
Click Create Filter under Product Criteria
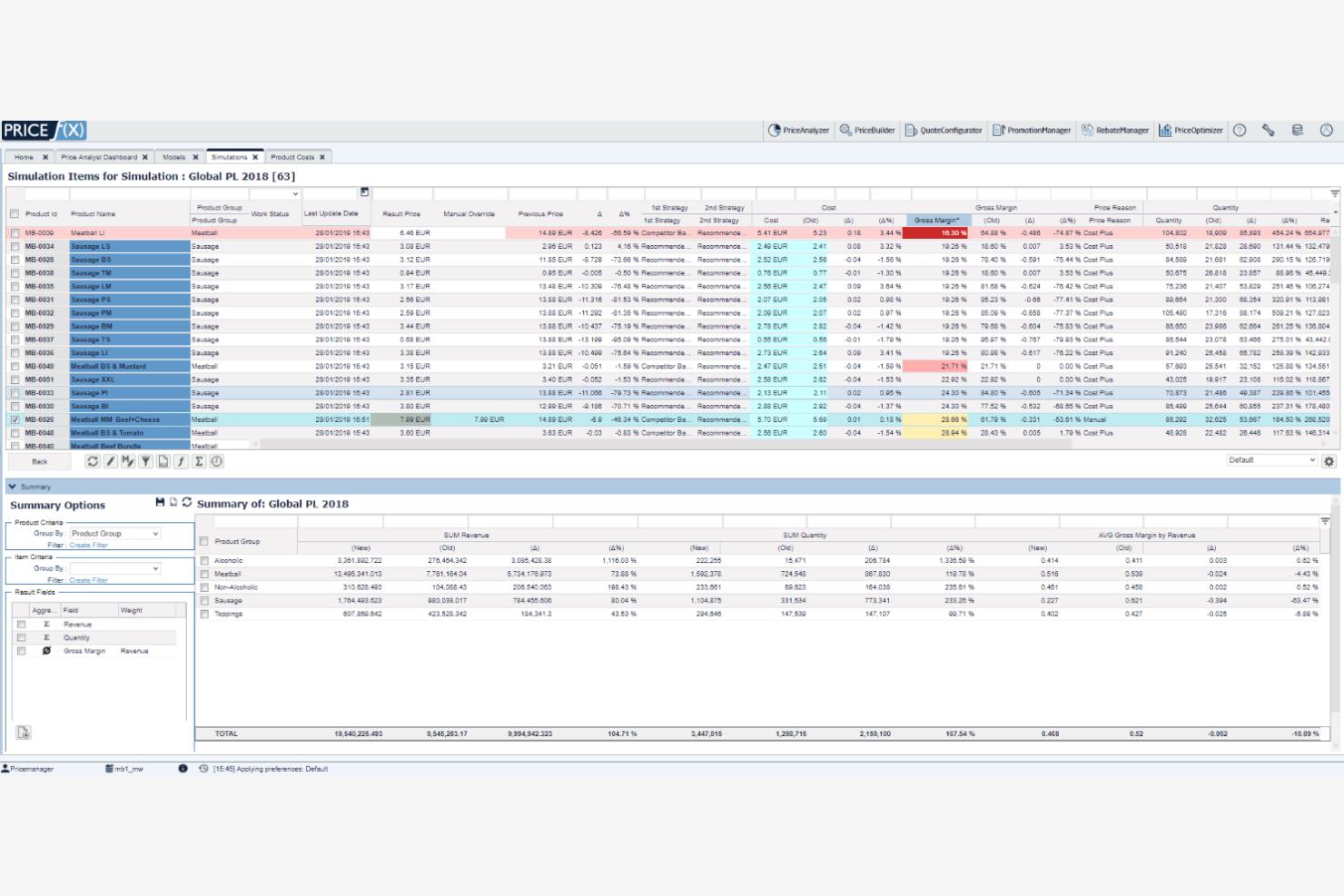tap(89, 545)
